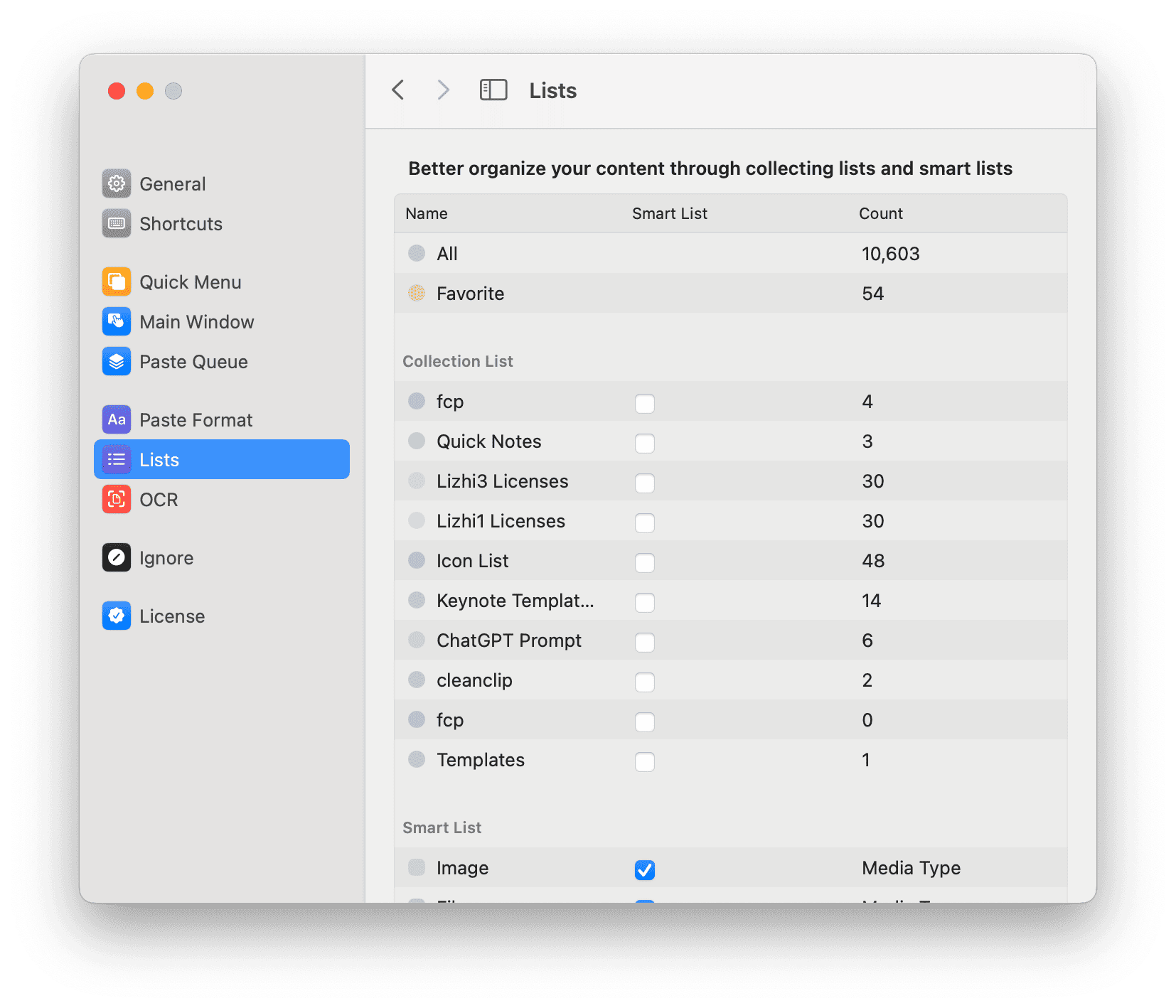Uncheck the Image smart list checkbox

[645, 869]
